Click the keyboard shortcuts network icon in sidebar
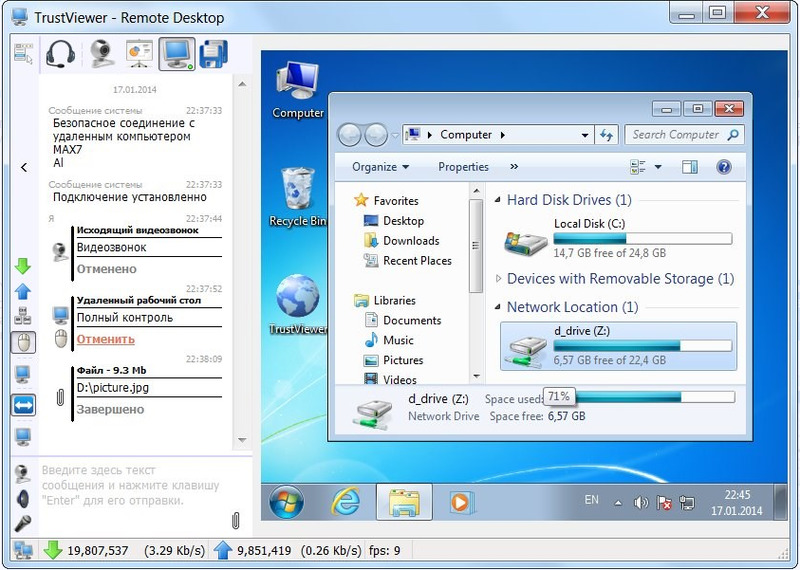The image size is (800, 570). 22,316
